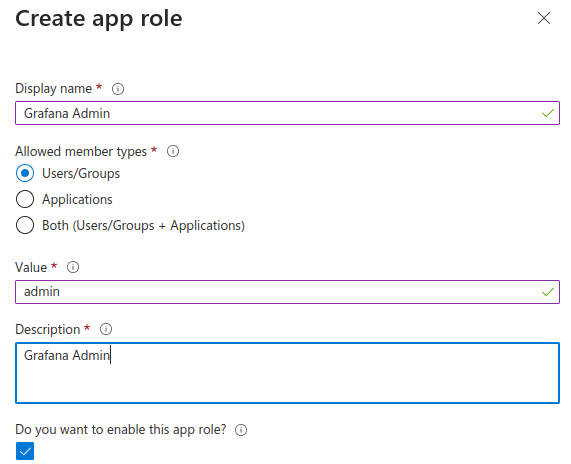Click the green checkmark in Value field
This screenshot has width=571, height=464.
(x=548, y=292)
